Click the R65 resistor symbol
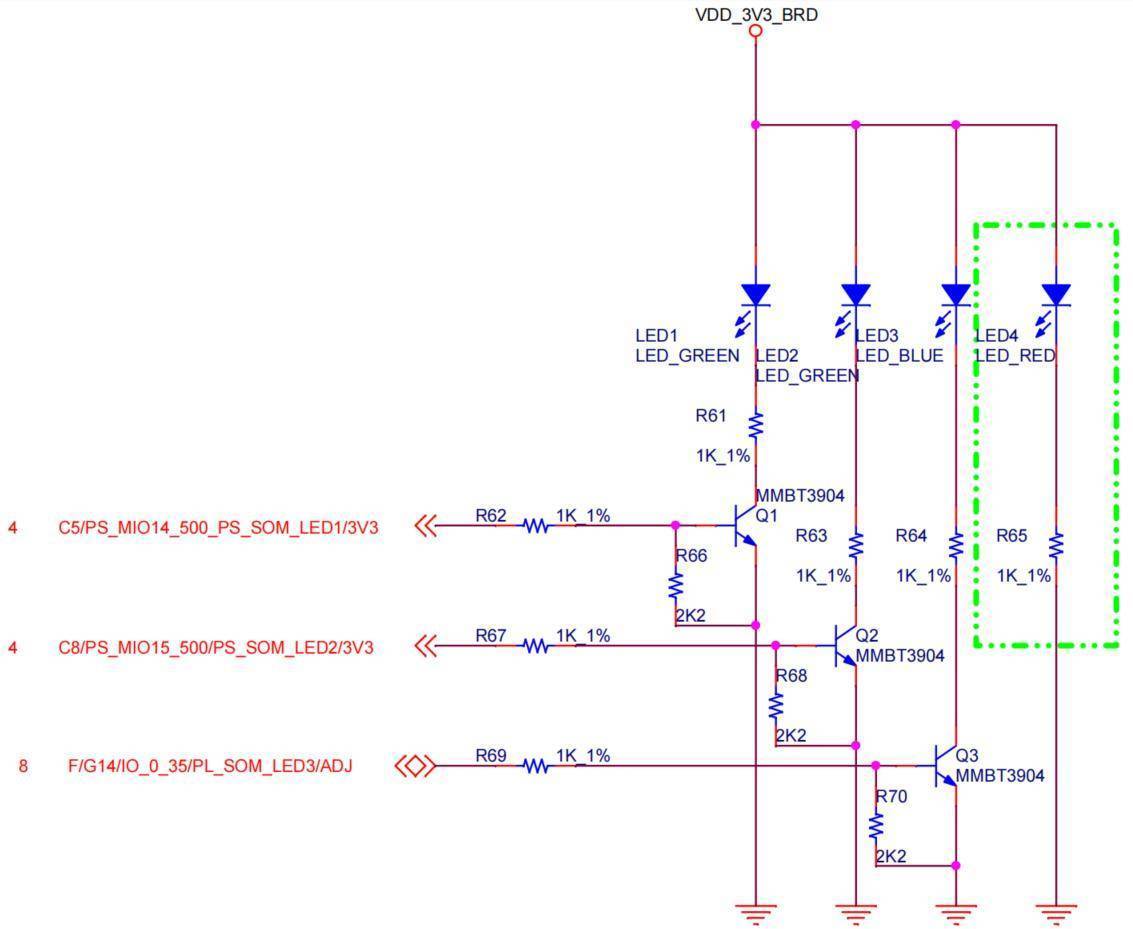 click(x=1056, y=545)
